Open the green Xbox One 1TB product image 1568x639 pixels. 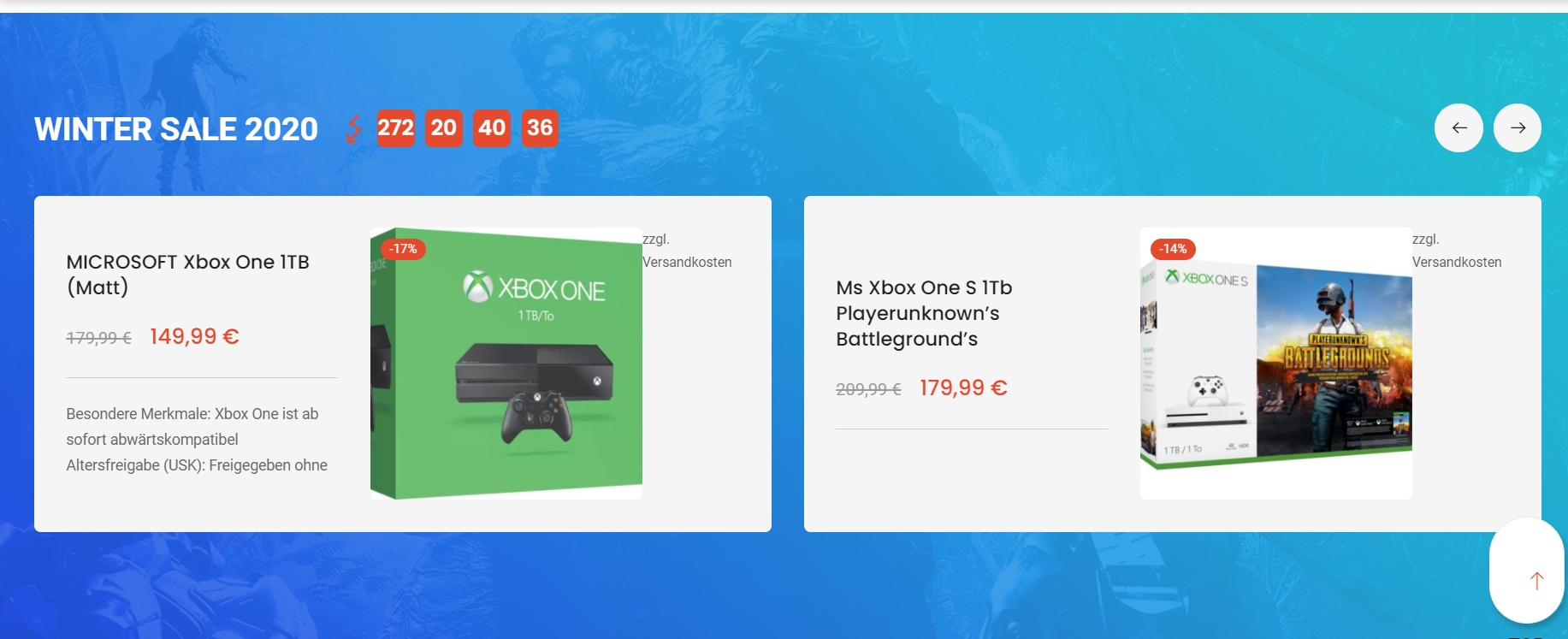click(x=506, y=364)
